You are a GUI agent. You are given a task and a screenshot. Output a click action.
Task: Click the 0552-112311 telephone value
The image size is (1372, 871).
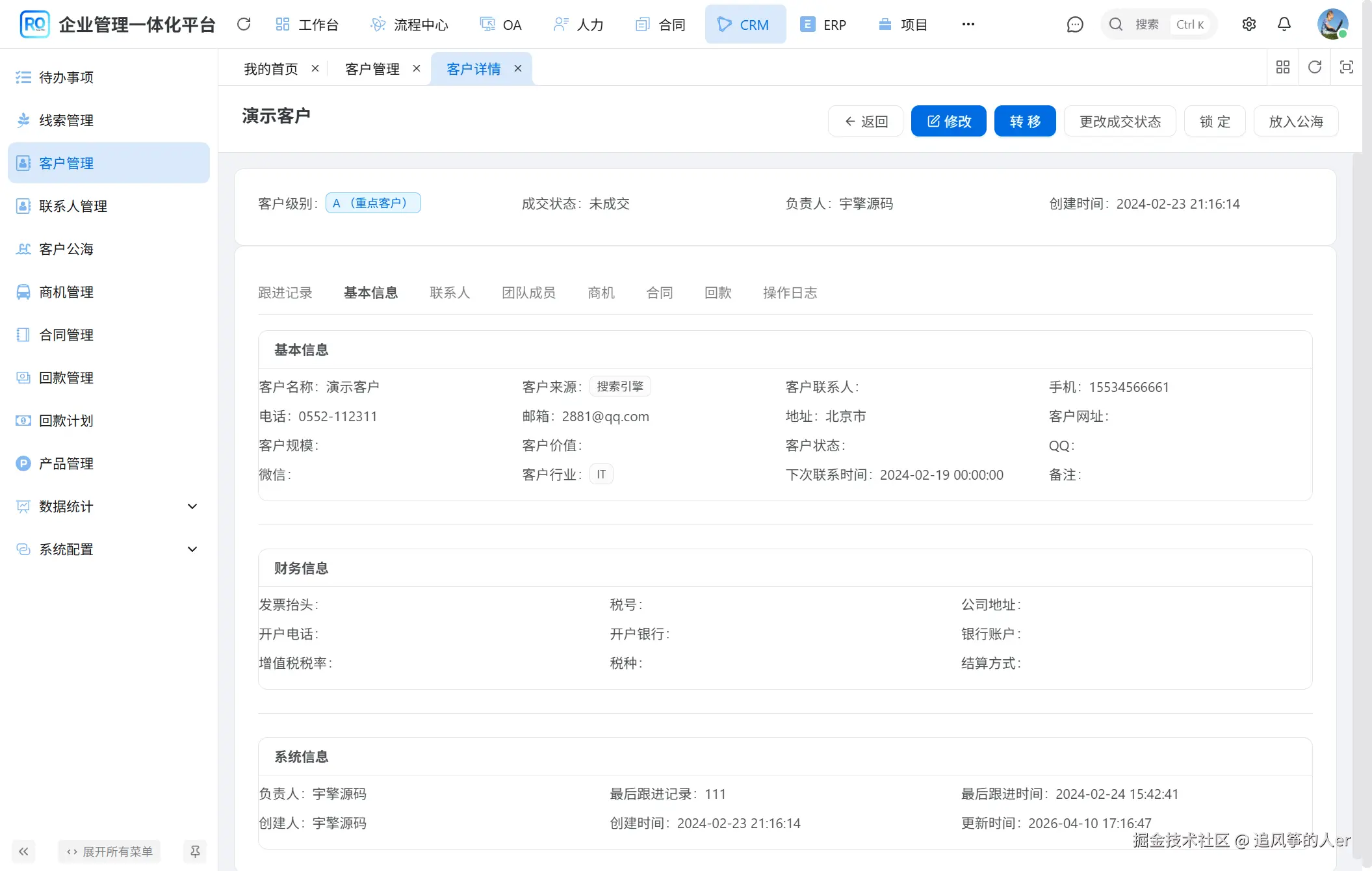[x=337, y=416]
